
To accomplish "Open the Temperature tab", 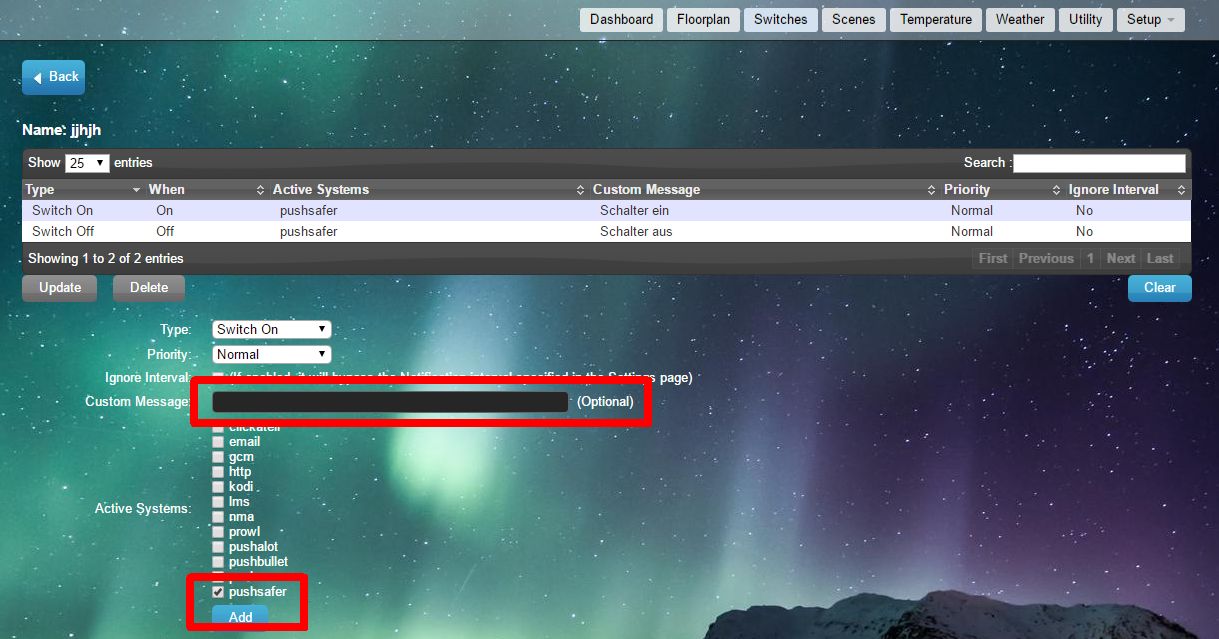I will tap(935, 19).
